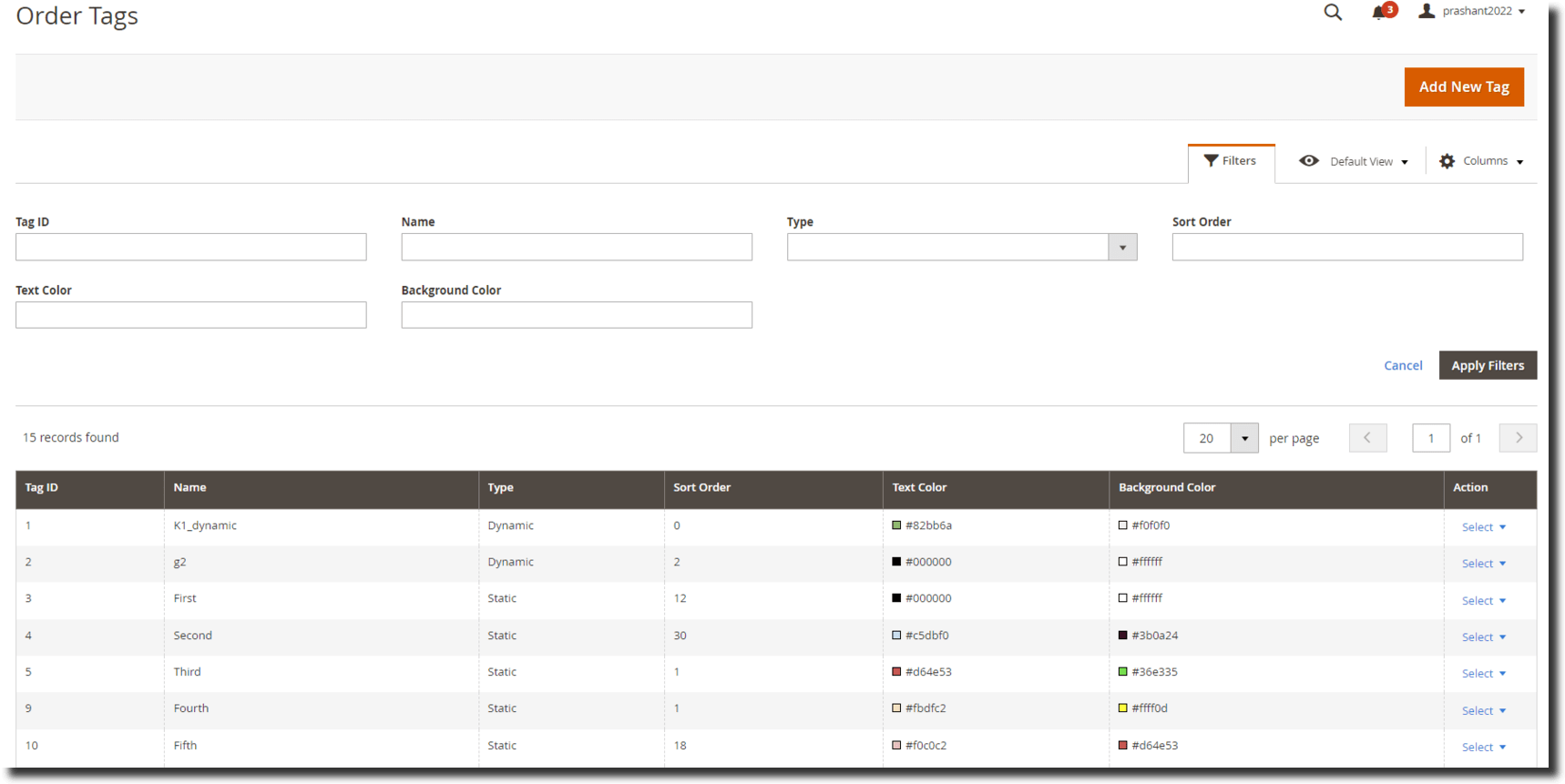
Task: Click the Name filter input field
Action: [576, 248]
